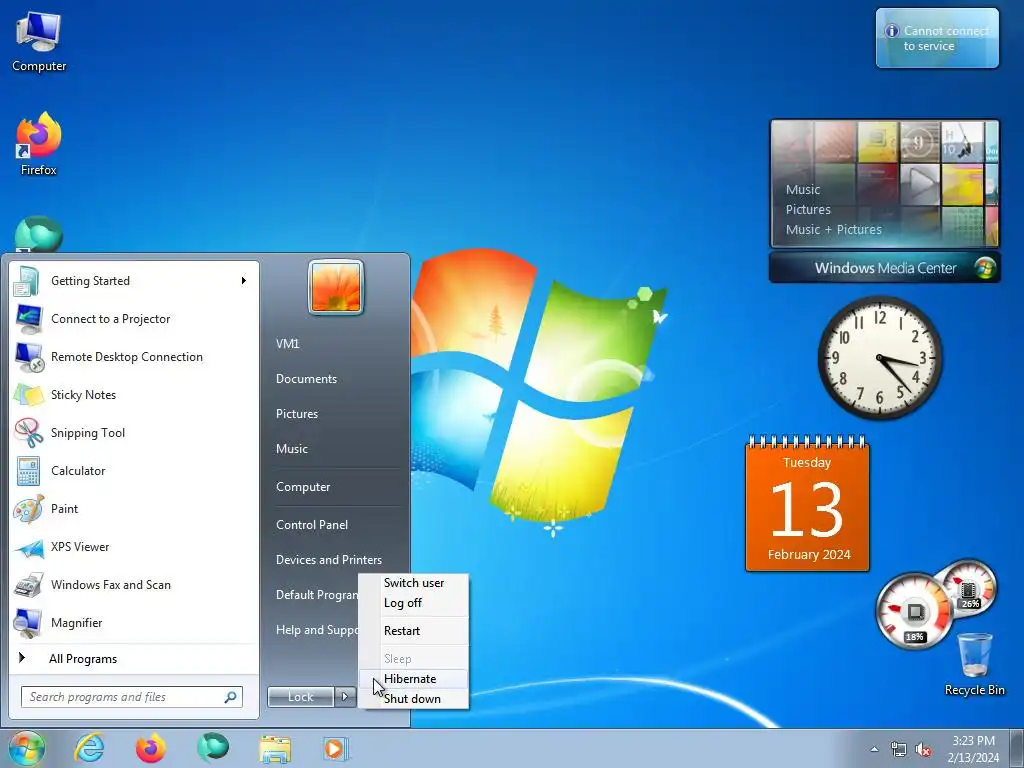This screenshot has width=1024, height=768.
Task: Start the Magnifier tool
Action: pyautogui.click(x=134, y=622)
